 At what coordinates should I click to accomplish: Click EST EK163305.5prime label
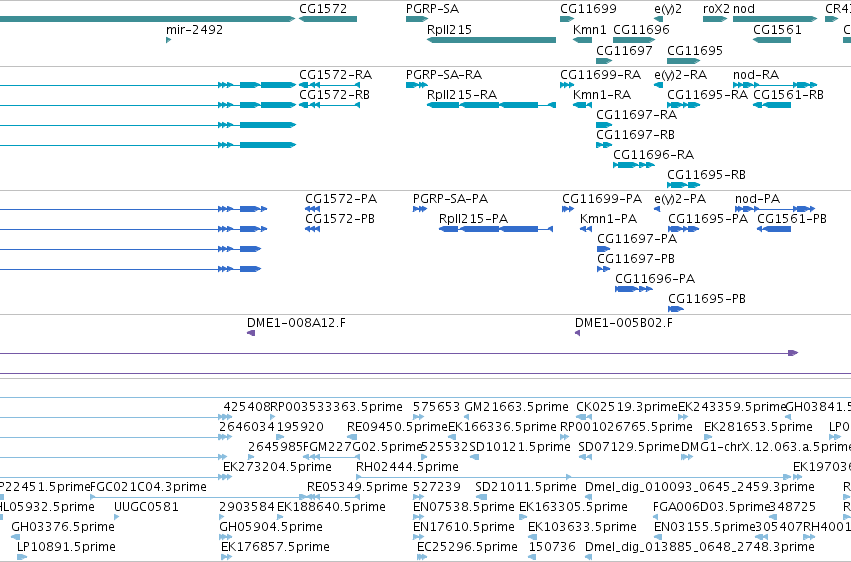click(573, 507)
